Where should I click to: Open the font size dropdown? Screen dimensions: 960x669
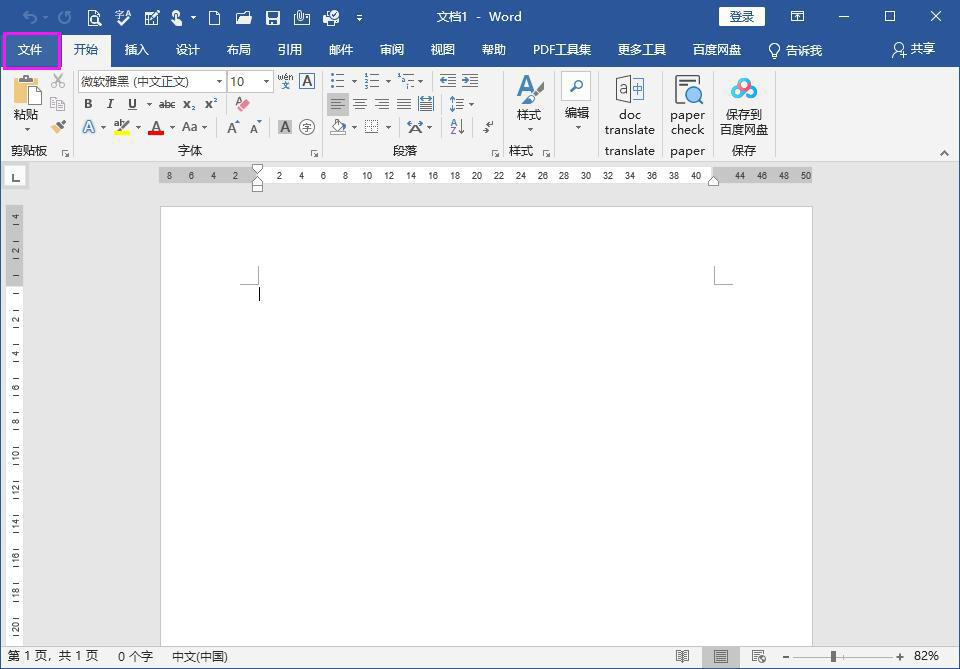(x=266, y=81)
